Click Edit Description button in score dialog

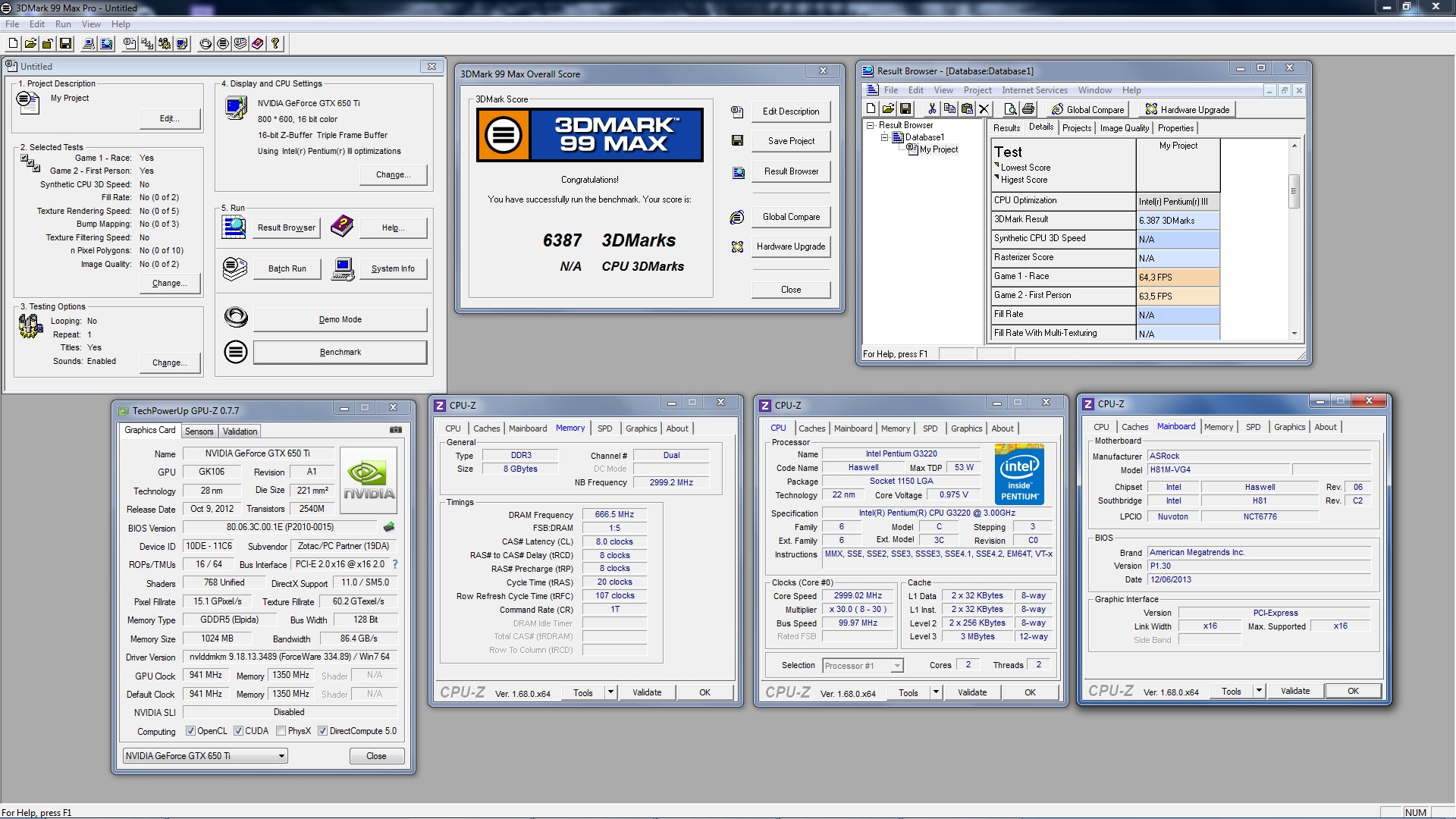click(791, 111)
